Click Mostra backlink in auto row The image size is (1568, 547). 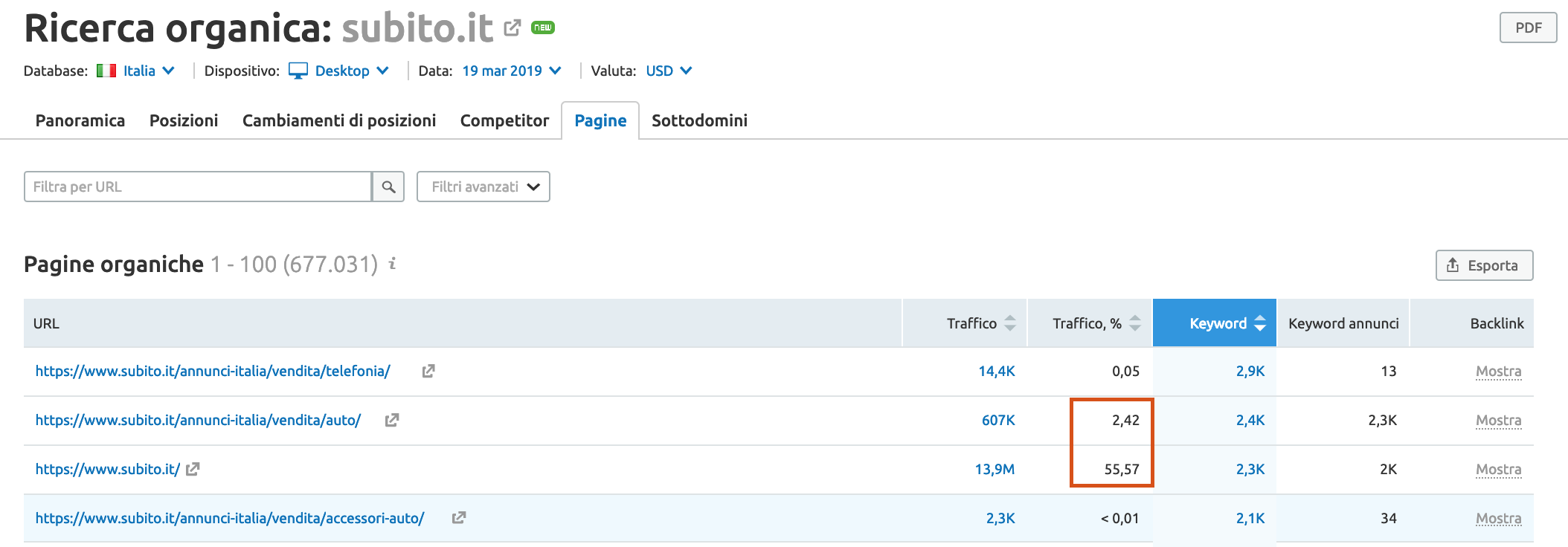pyautogui.click(x=1498, y=420)
